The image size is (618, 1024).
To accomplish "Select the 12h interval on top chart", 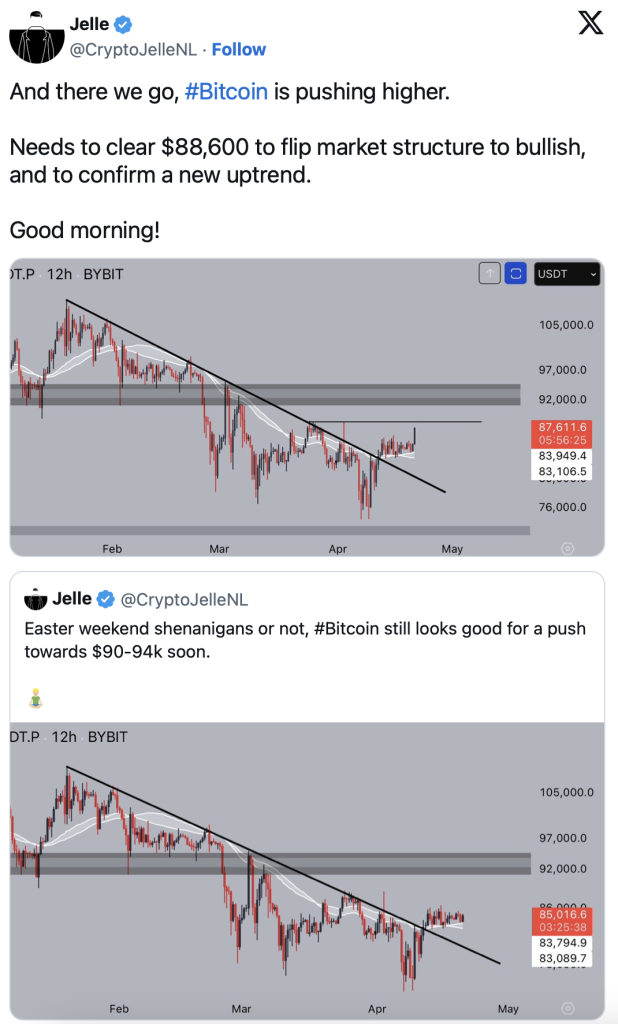I will point(59,274).
